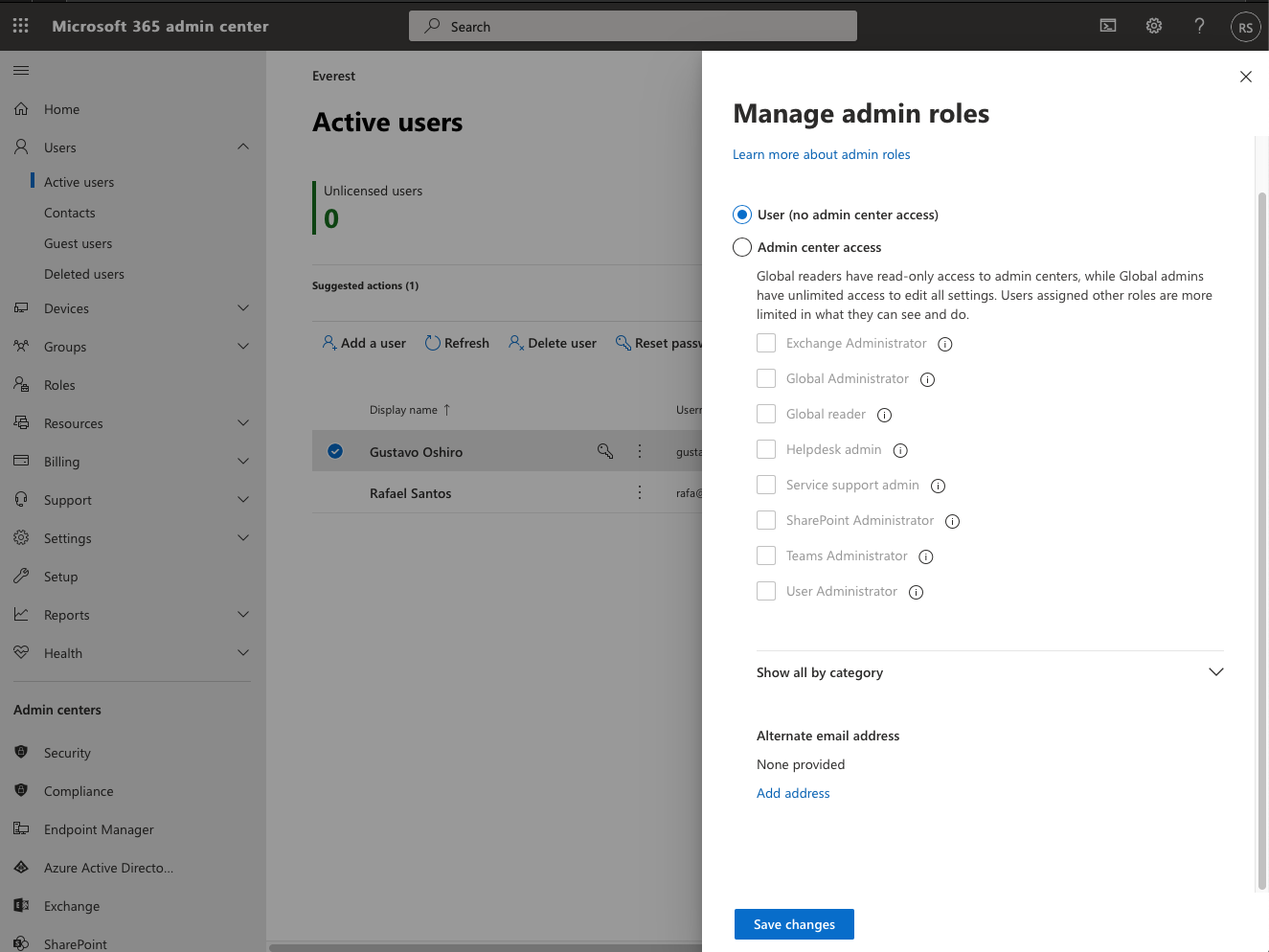Click the Endpoint Manager icon
1269x952 pixels.
[x=21, y=828]
